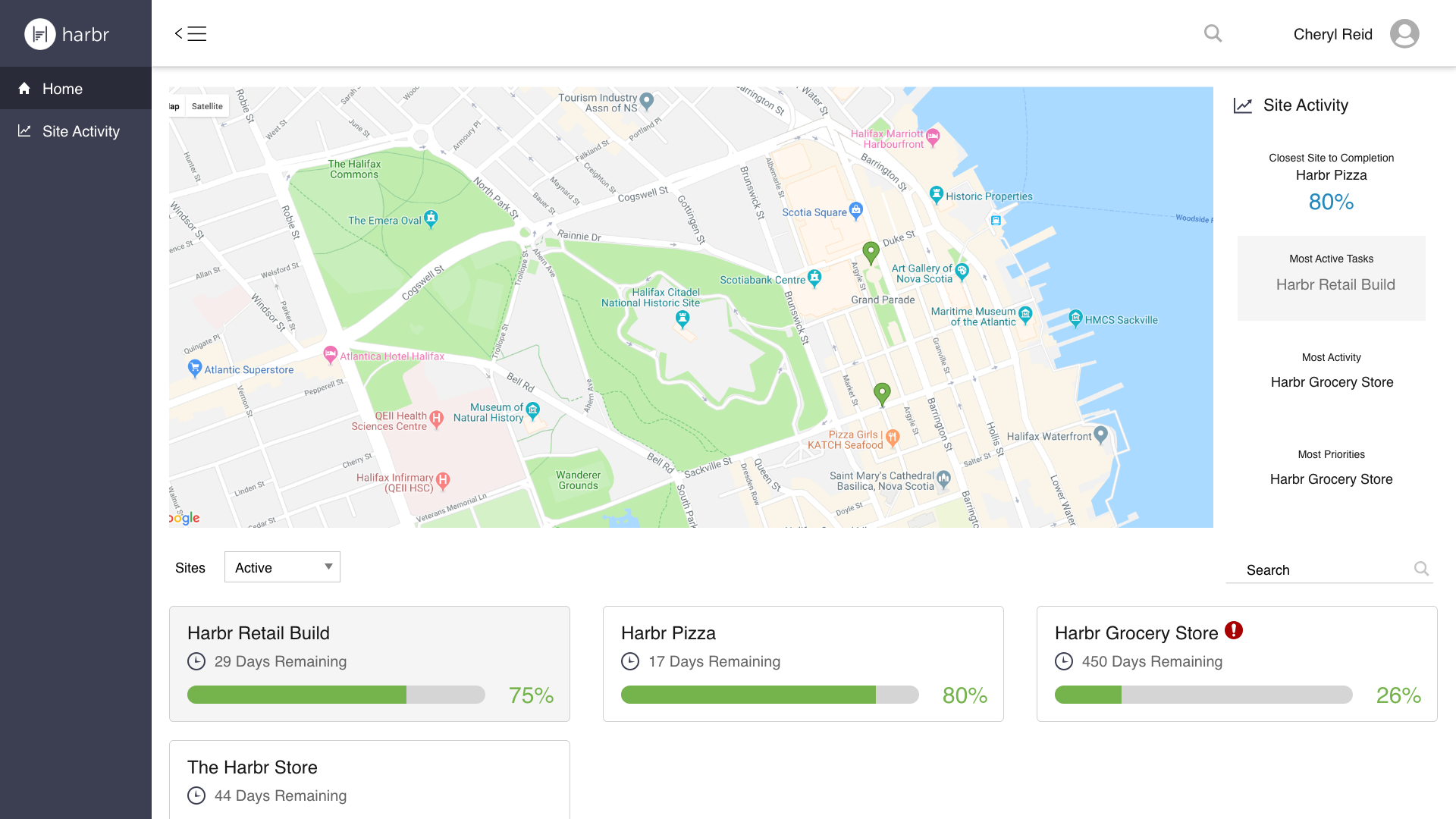Open Site Activity in sidebar menu

coord(76,131)
